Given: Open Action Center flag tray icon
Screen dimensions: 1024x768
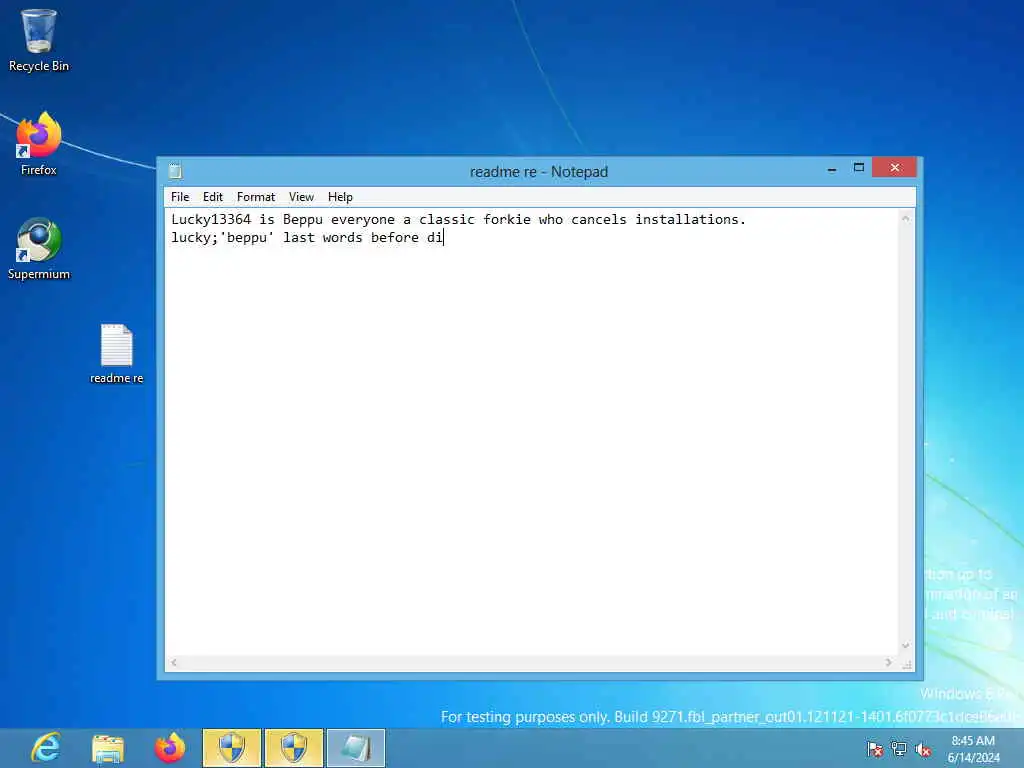Looking at the screenshot, I should [875, 749].
